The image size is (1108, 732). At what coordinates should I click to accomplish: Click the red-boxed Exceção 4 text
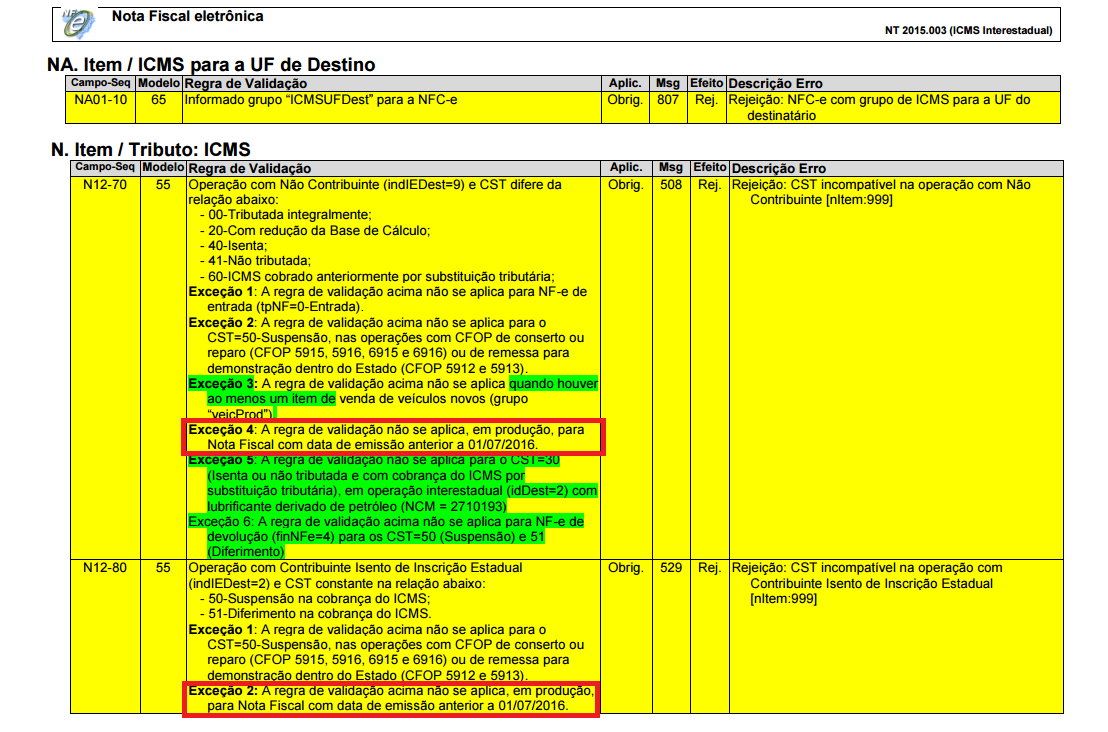pyautogui.click(x=393, y=437)
